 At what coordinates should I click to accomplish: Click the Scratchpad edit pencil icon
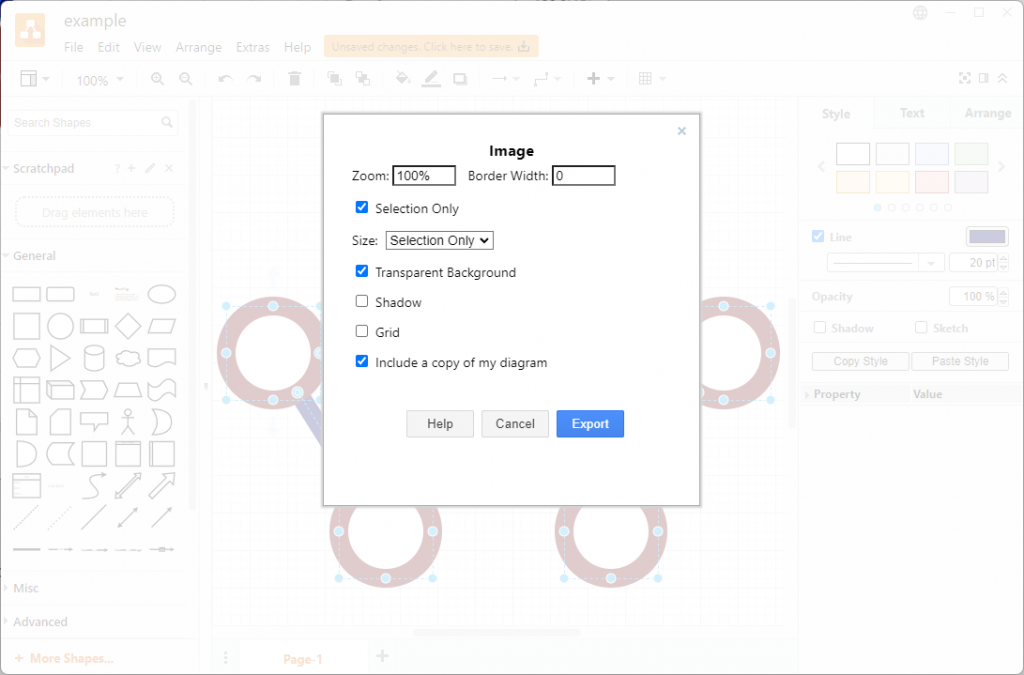[x=150, y=168]
